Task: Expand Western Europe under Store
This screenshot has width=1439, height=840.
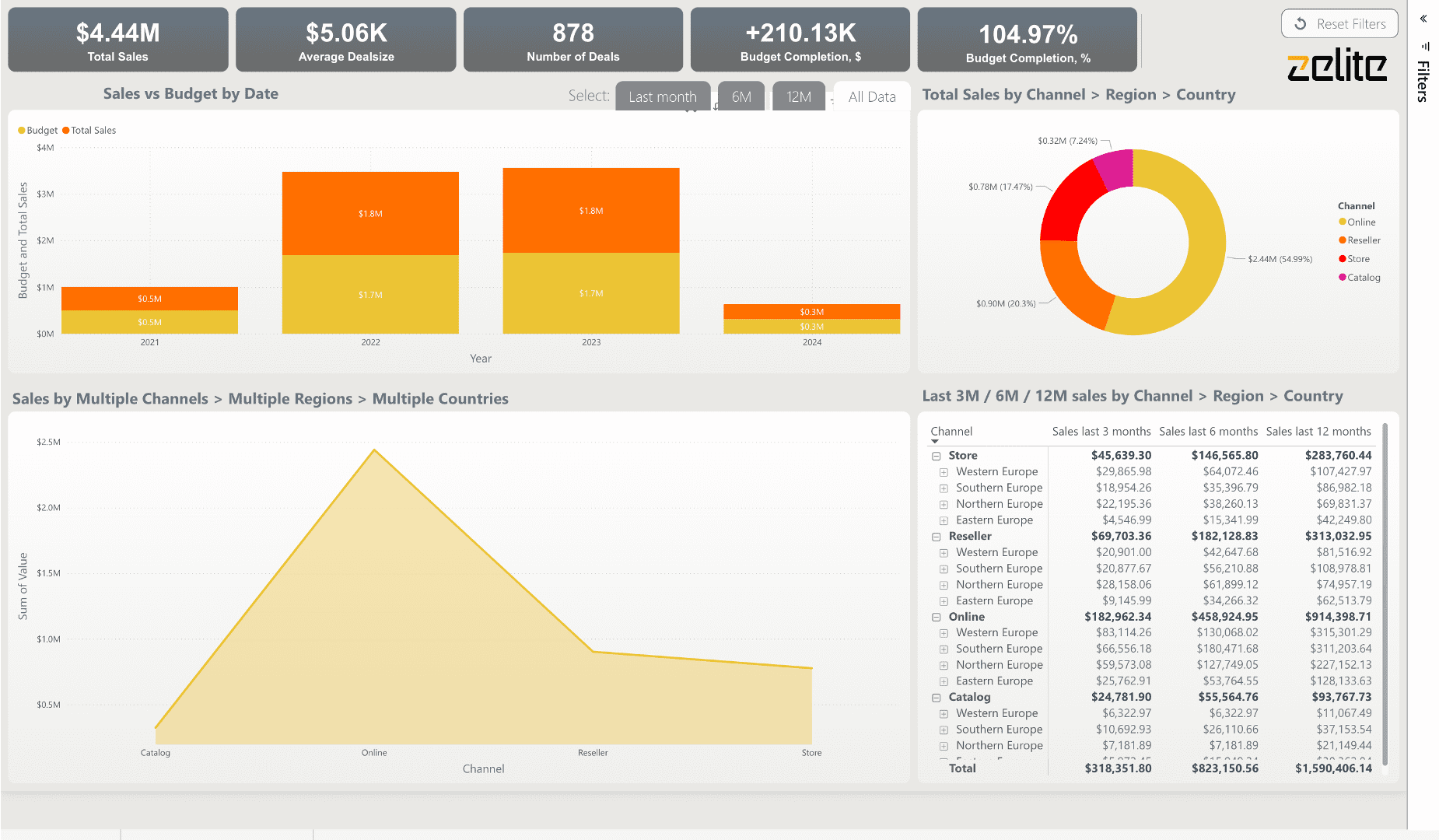Action: [944, 472]
